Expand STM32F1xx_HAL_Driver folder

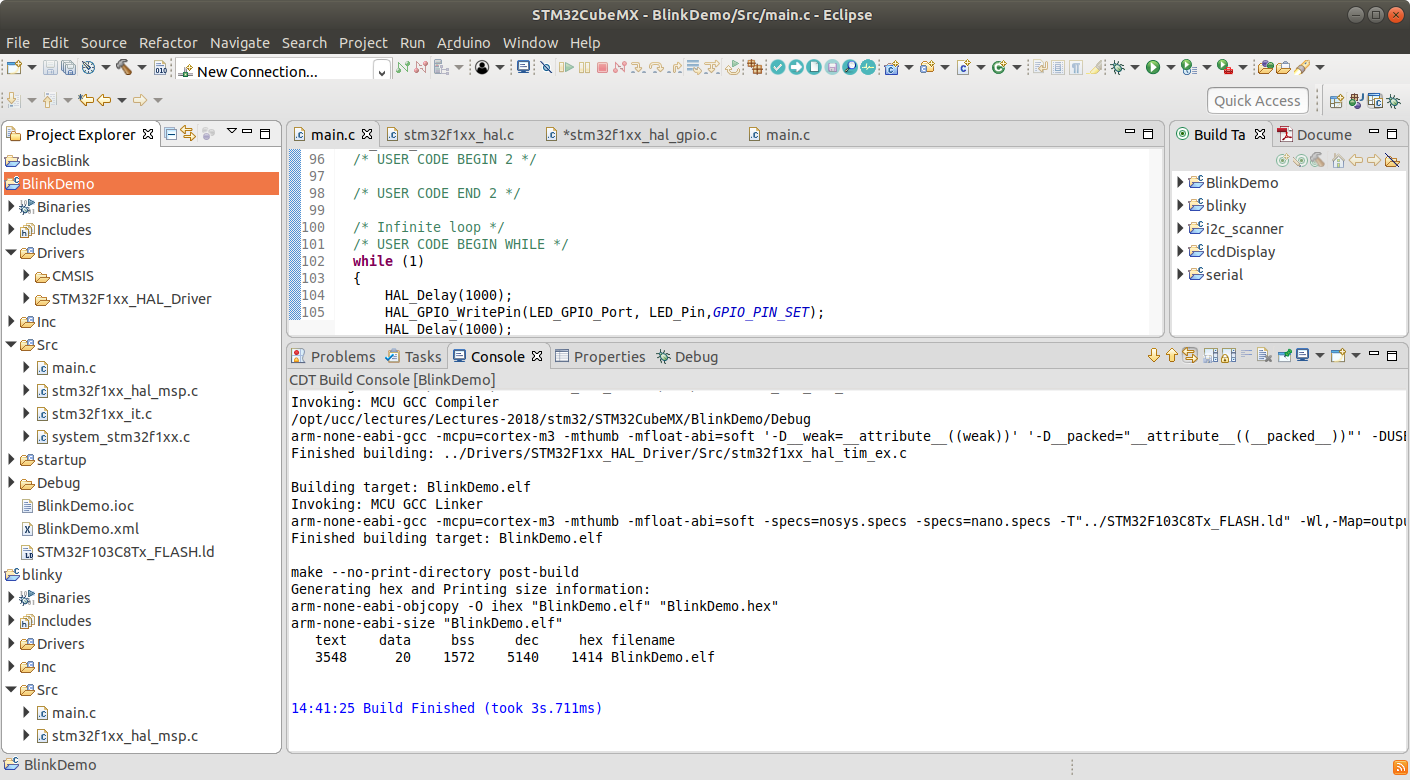27,299
